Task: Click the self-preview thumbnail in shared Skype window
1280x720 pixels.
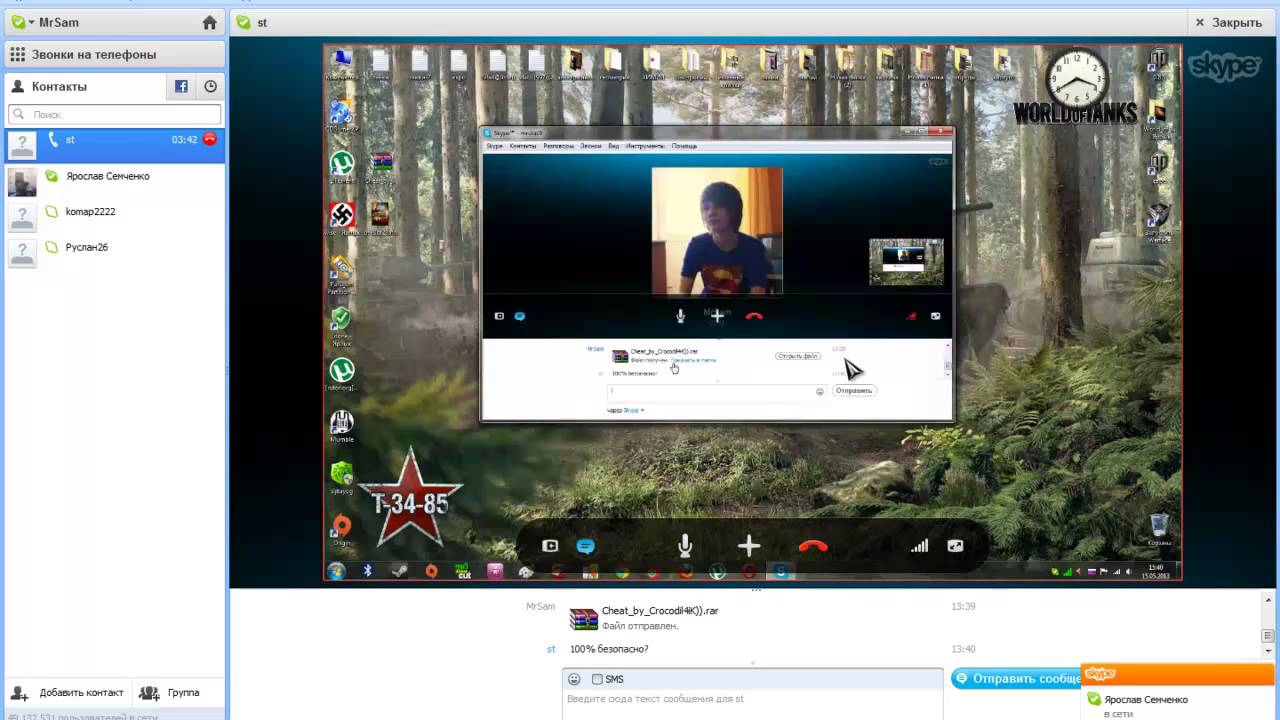Action: tap(906, 262)
